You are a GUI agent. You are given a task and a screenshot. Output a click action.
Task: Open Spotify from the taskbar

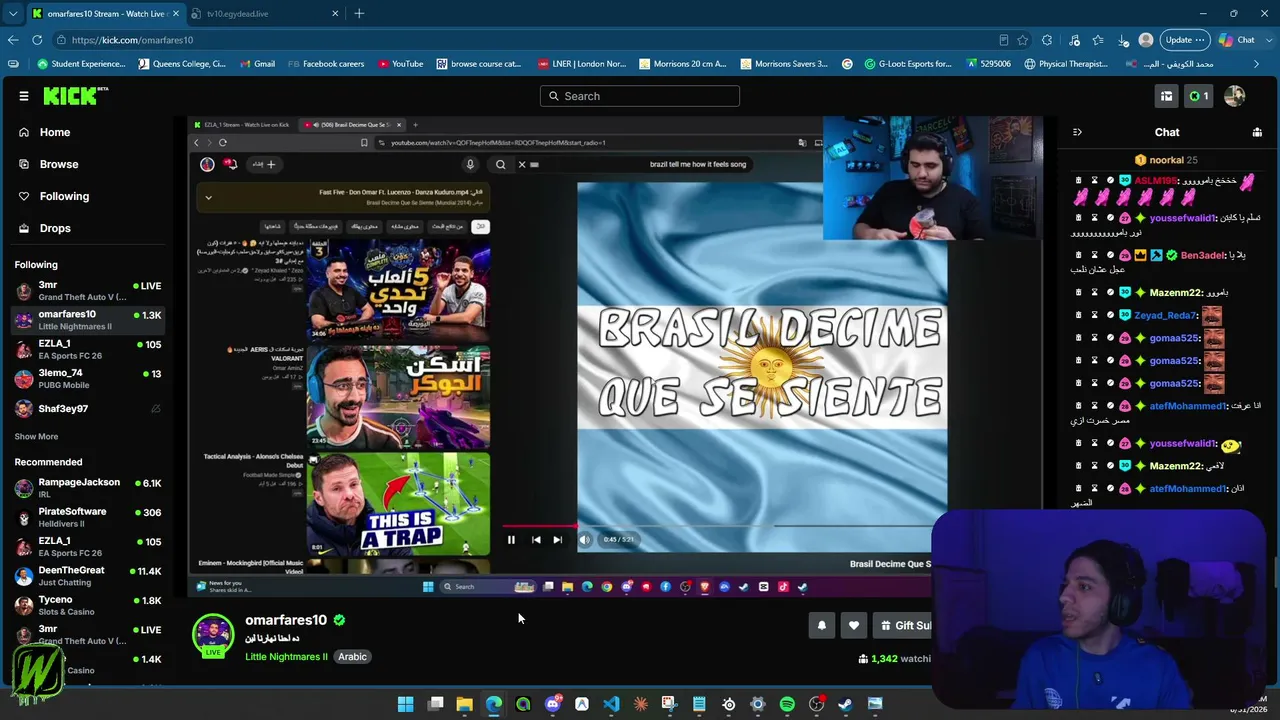tap(787, 704)
